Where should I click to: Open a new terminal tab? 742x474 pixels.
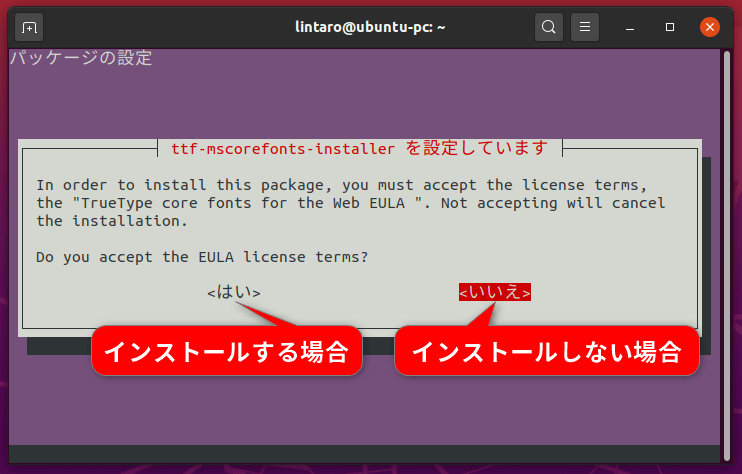(29, 27)
